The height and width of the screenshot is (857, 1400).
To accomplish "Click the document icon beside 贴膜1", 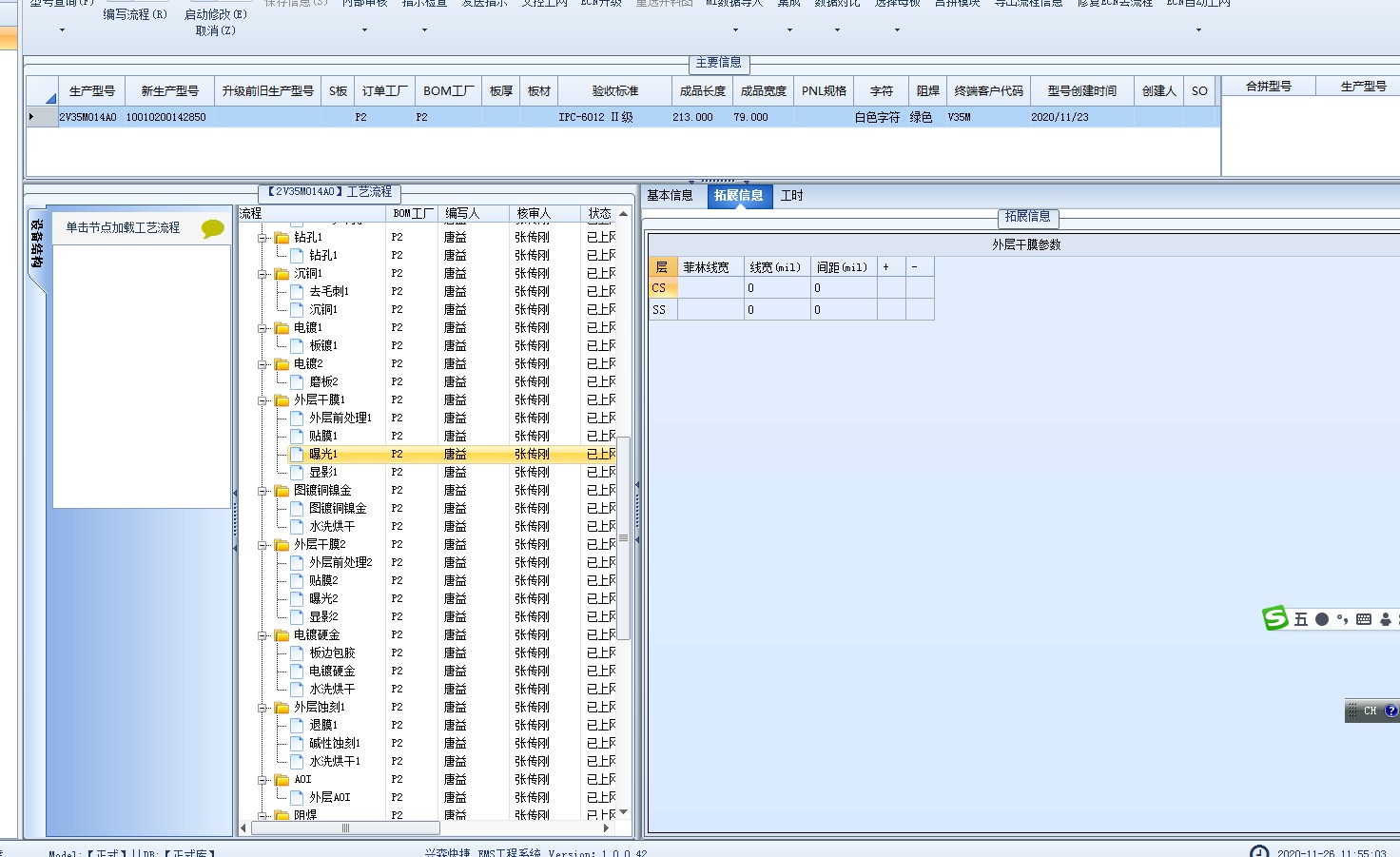I will [x=297, y=436].
